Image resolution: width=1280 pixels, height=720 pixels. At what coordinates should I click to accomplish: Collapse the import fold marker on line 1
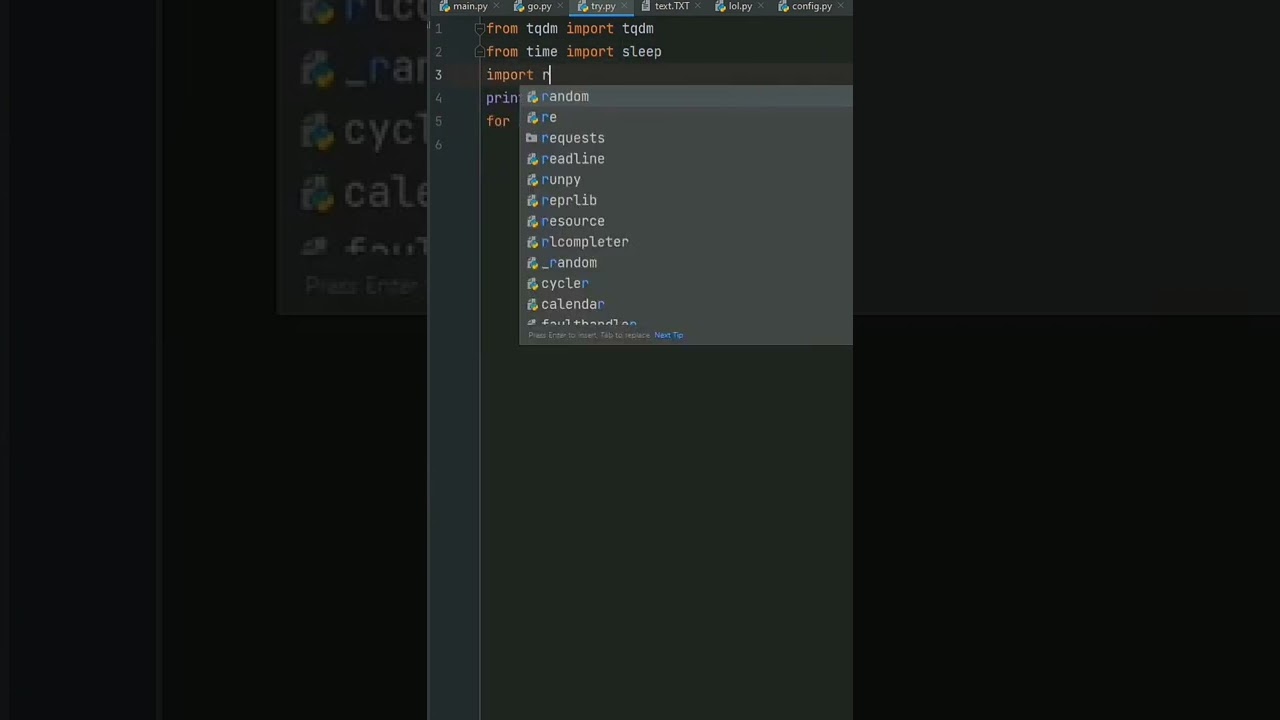479,29
